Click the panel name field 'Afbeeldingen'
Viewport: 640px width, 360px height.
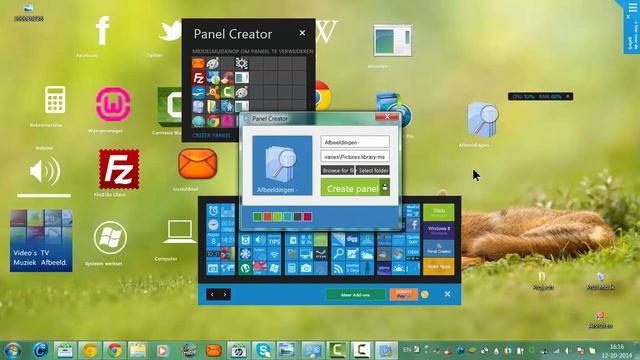355,142
